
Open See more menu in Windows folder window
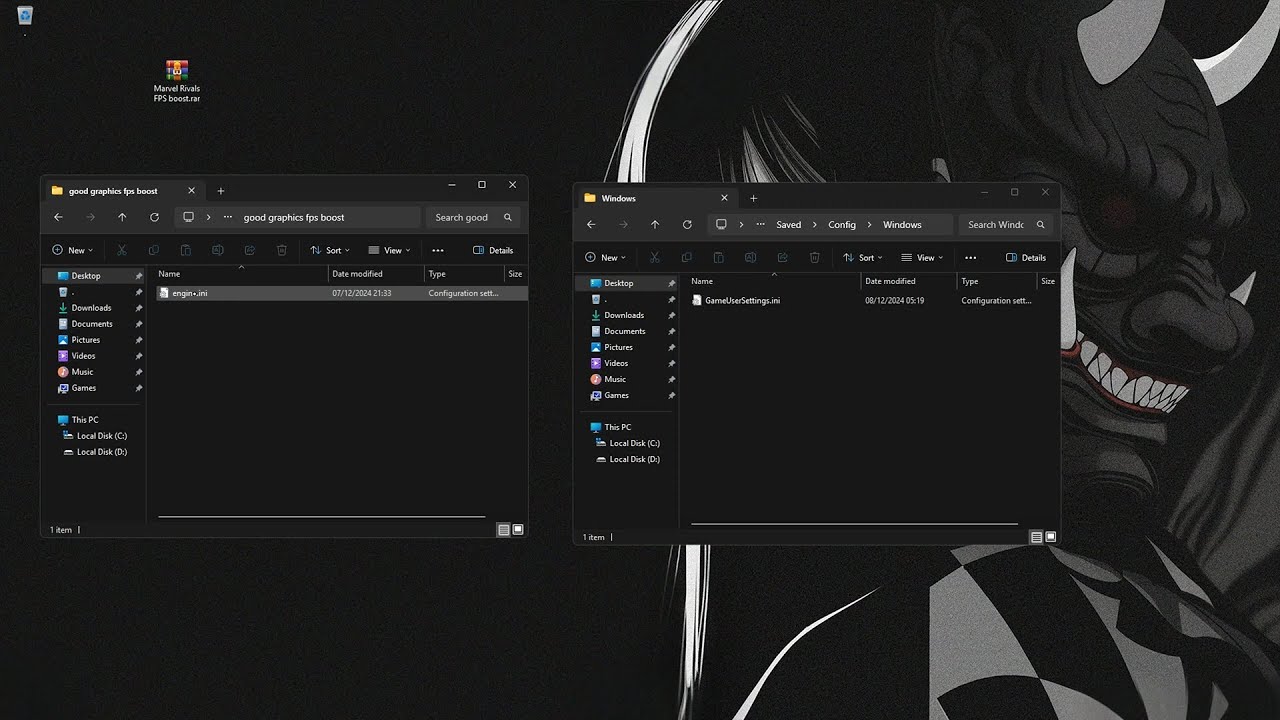coord(971,258)
